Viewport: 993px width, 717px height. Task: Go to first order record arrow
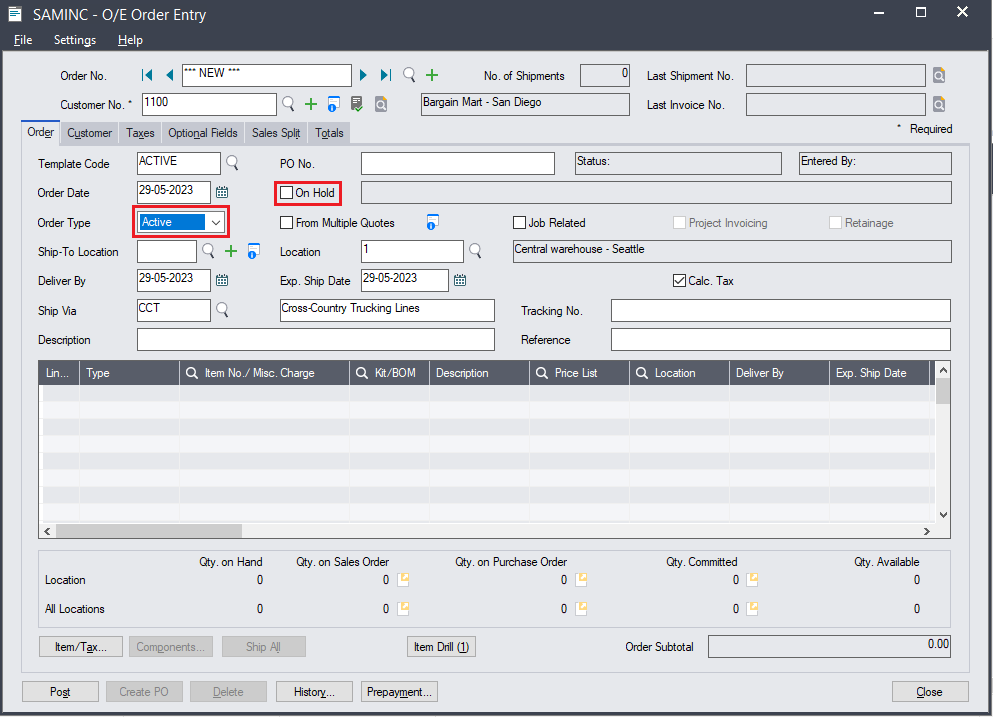[147, 75]
